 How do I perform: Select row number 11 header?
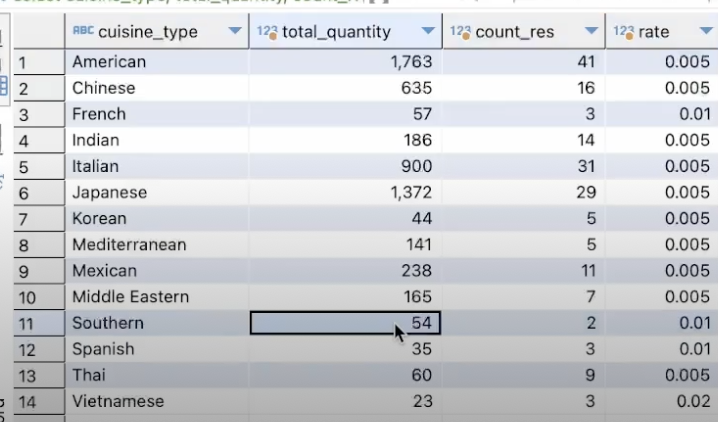(x=39, y=323)
